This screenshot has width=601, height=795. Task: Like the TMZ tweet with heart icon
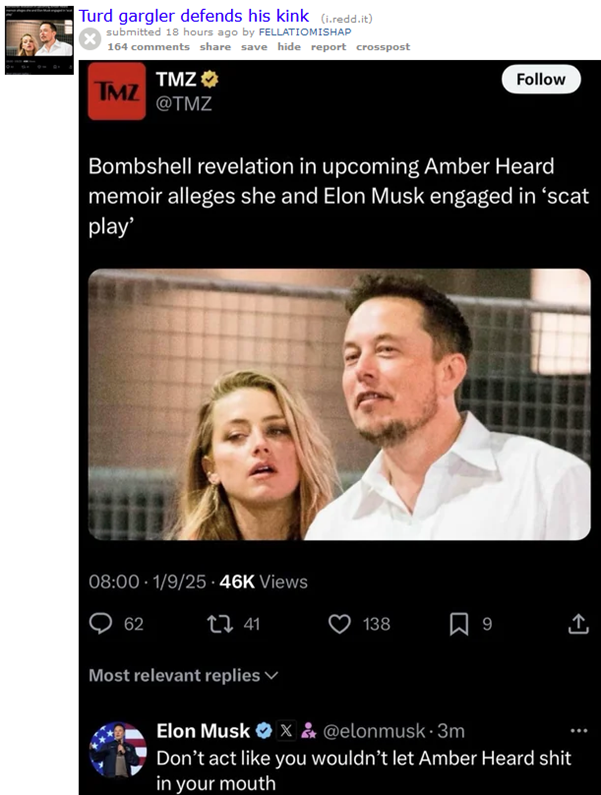point(340,624)
